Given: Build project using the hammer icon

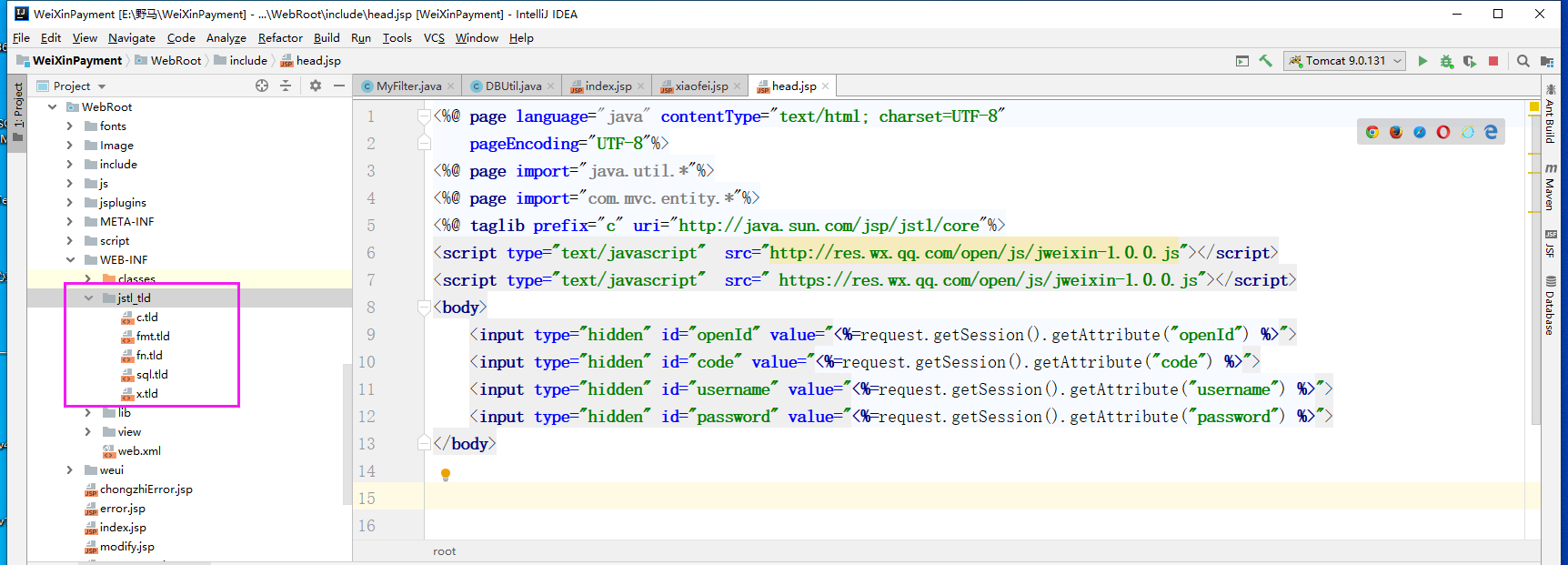Looking at the screenshot, I should tap(1265, 61).
